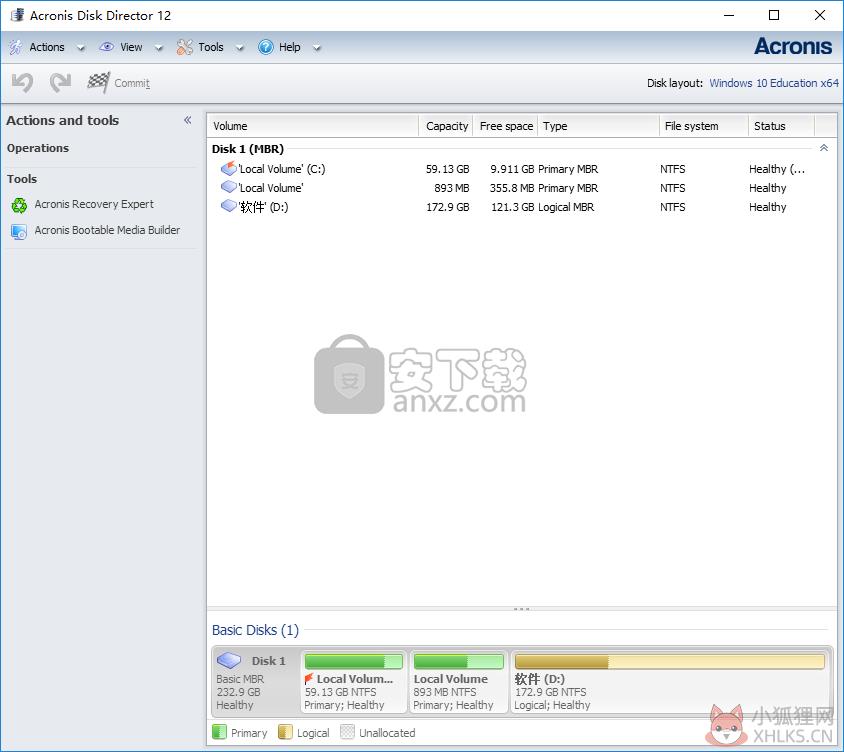Click the Operations section heading
Image resolution: width=844 pixels, height=752 pixels.
coord(38,147)
